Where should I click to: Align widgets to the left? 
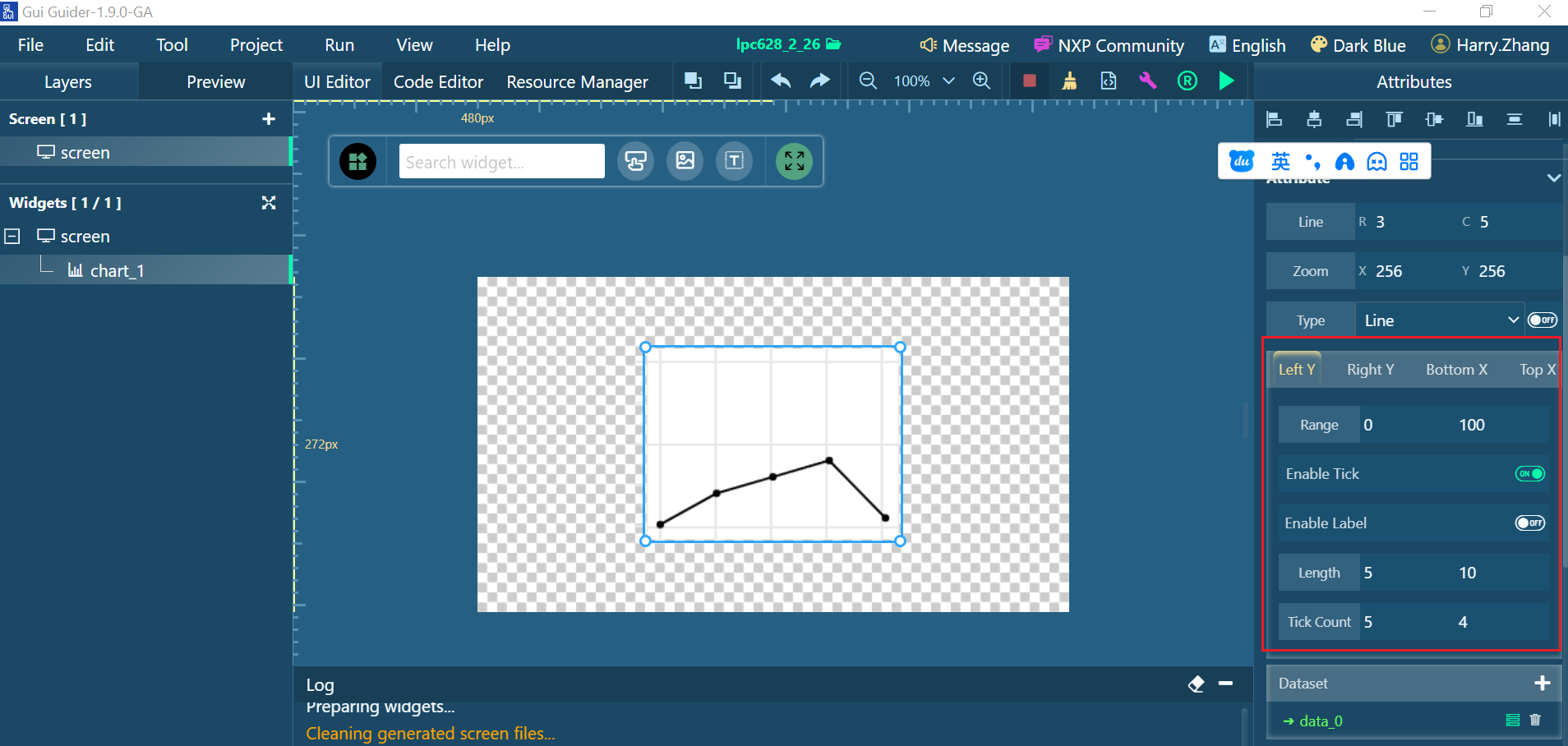[x=1275, y=119]
